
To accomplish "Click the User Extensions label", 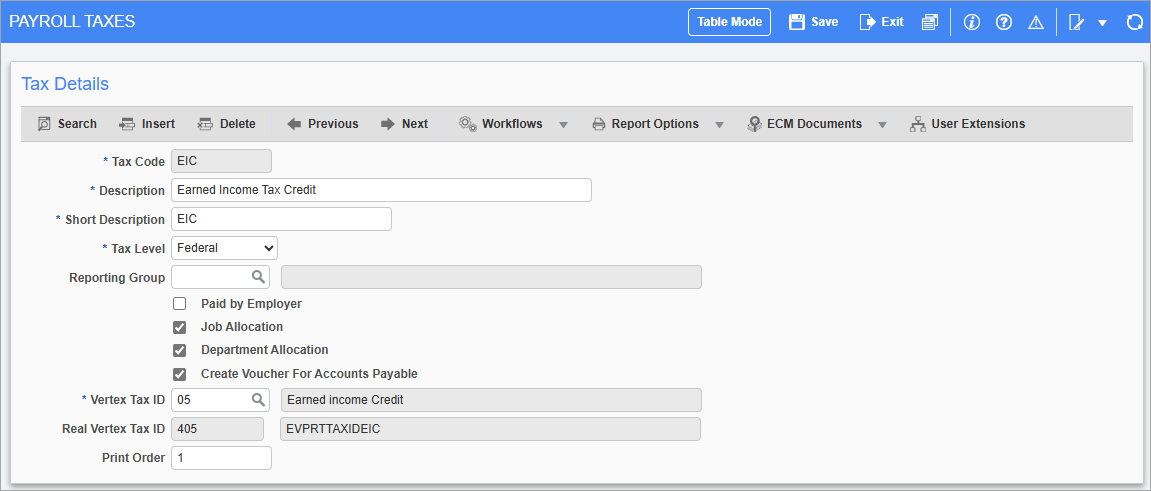I will (x=978, y=124).
